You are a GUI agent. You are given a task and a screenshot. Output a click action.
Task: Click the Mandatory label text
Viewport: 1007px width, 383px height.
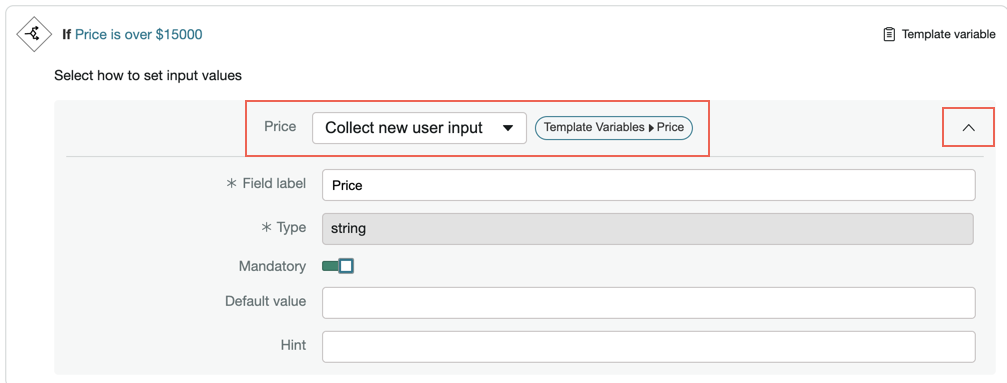tap(272, 266)
